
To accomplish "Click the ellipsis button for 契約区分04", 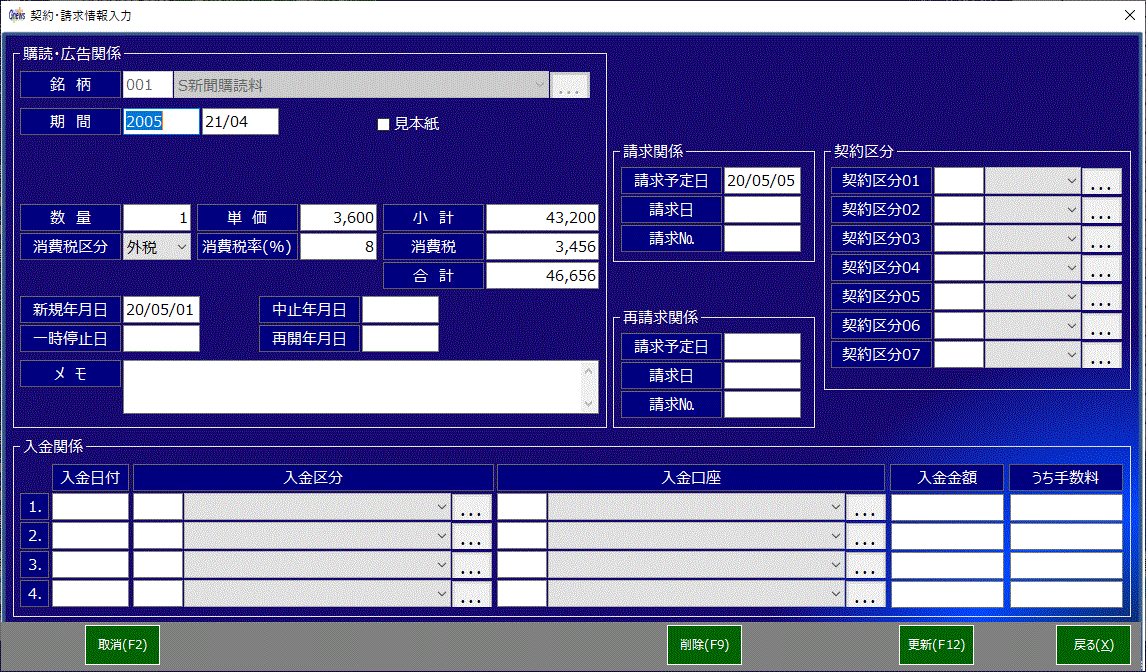I will coord(1101,269).
